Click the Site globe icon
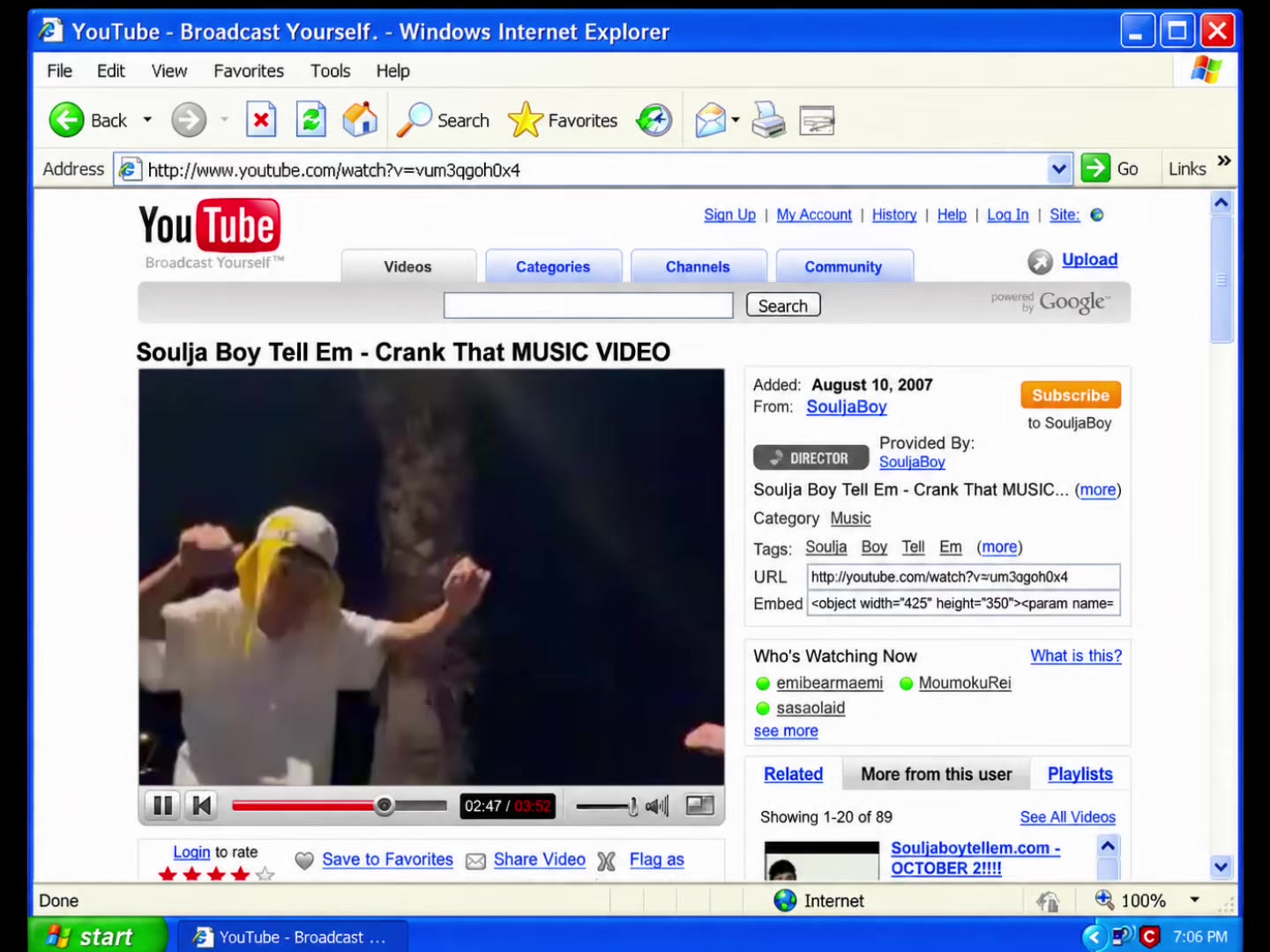1270x952 pixels. click(1097, 215)
